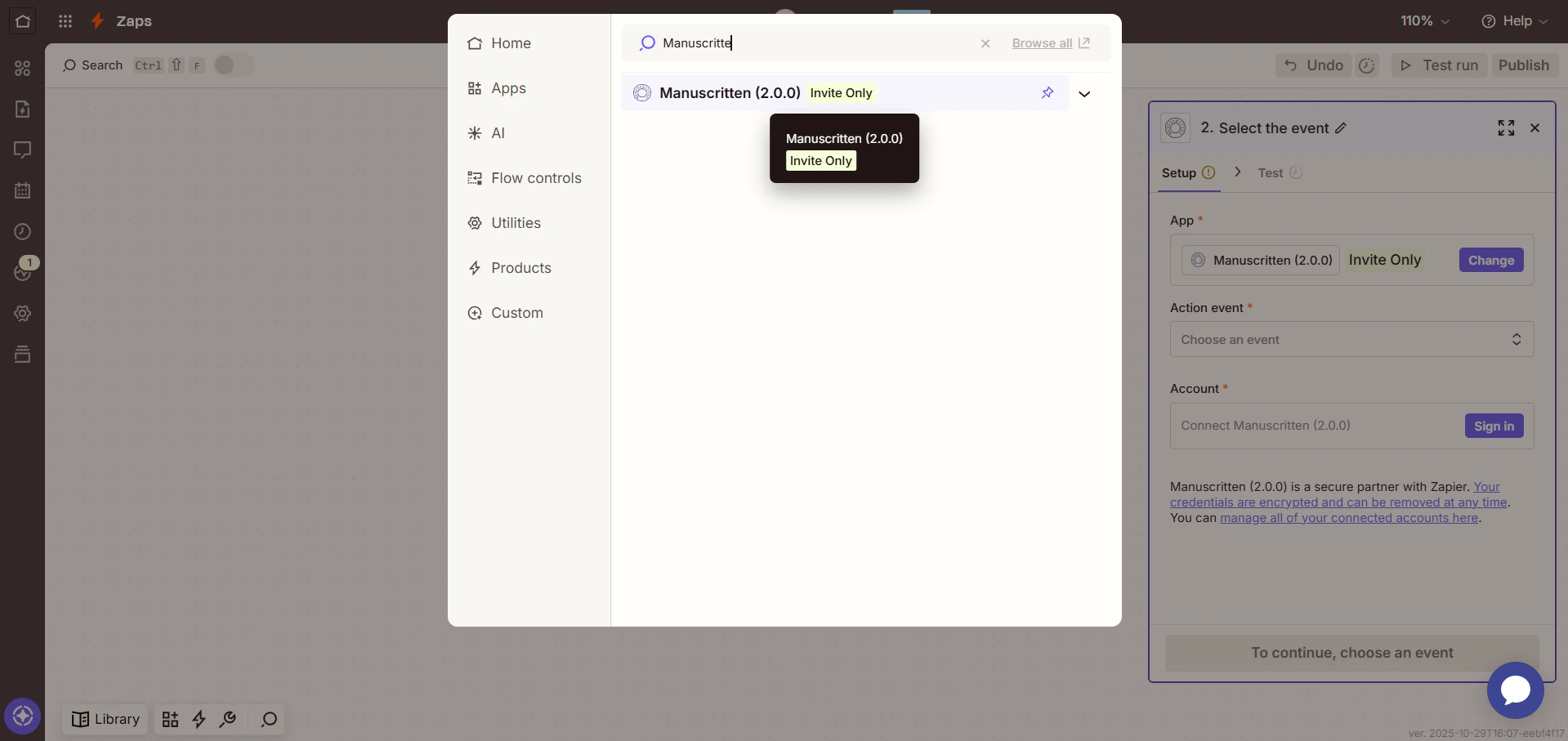Select the add-step icon in the bottom toolbar
The image size is (1568, 741).
(x=170, y=720)
